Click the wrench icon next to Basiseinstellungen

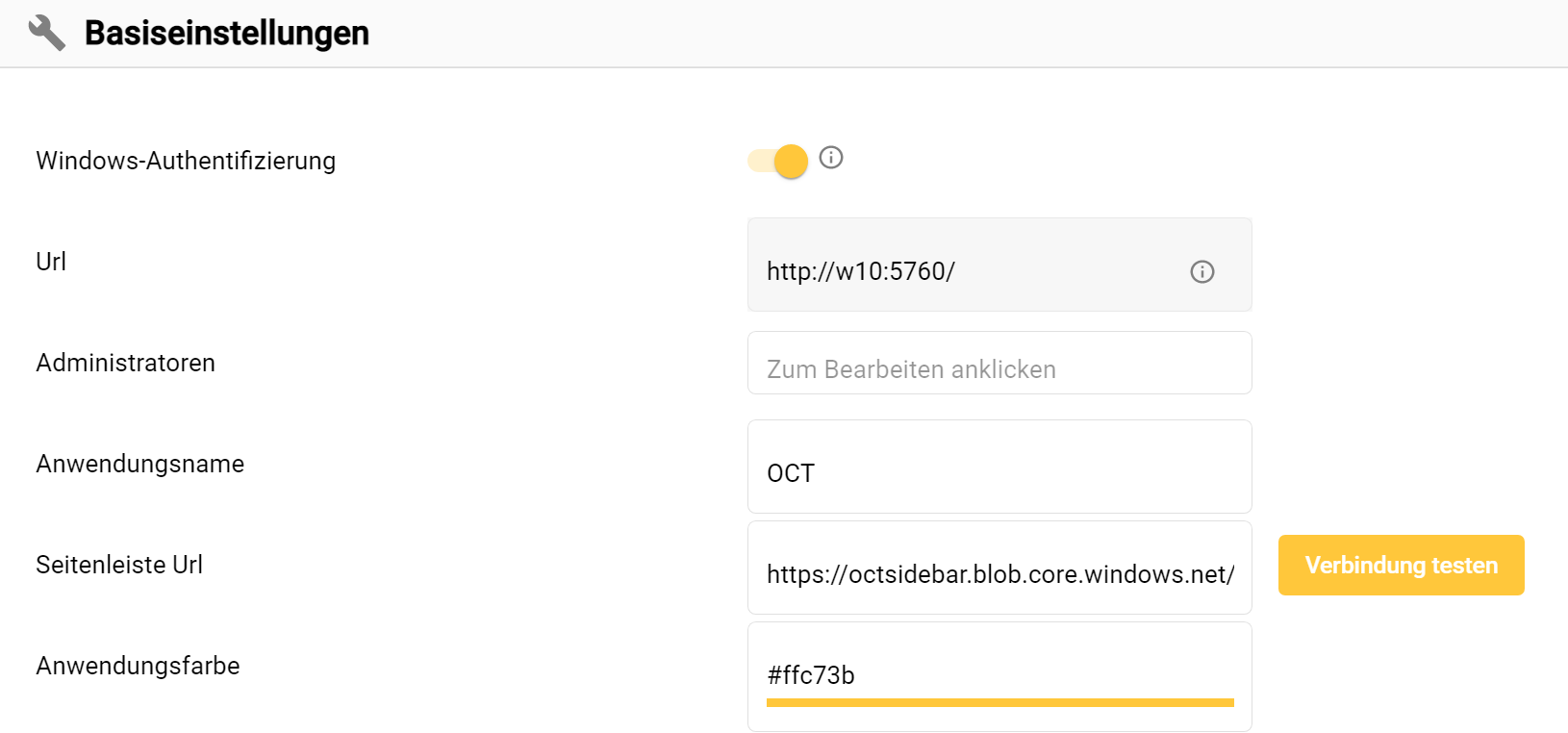46,32
